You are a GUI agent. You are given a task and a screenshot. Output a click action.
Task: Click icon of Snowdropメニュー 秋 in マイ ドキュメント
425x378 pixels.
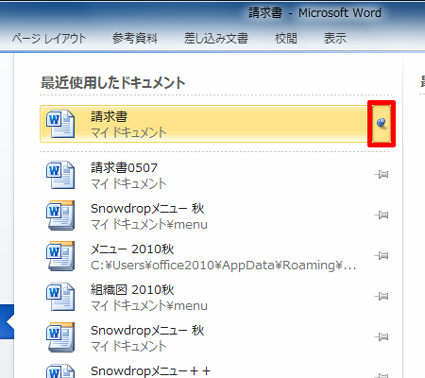pos(60,337)
